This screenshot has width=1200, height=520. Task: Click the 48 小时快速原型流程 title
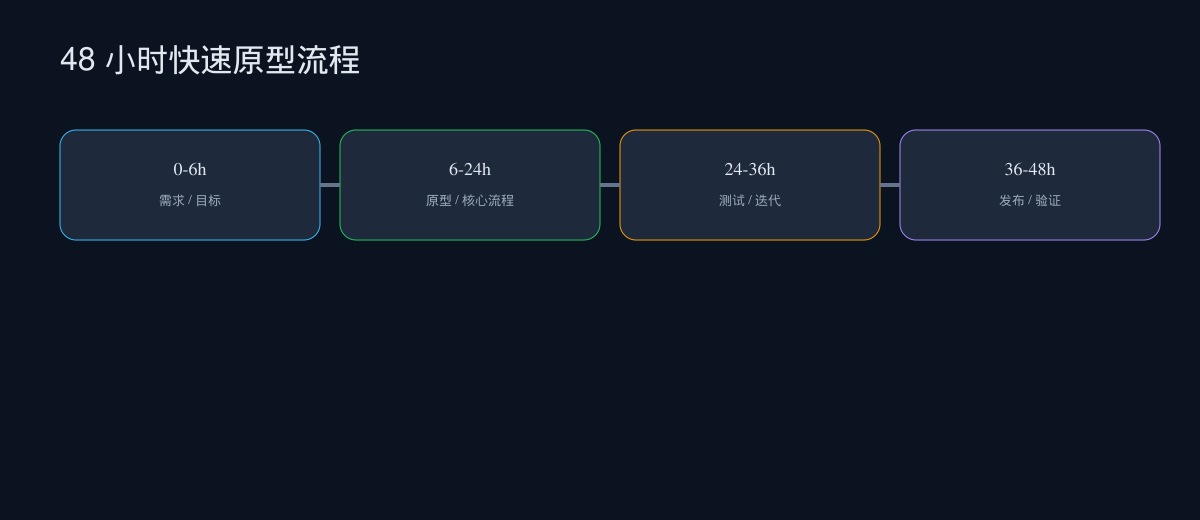click(x=210, y=60)
